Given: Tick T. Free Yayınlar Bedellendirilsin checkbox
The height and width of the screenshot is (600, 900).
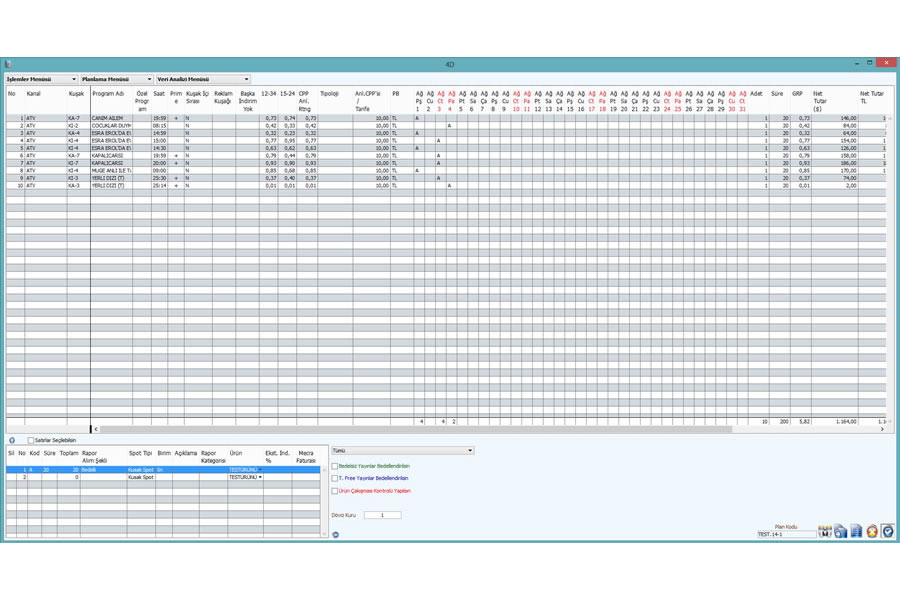Looking at the screenshot, I should (335, 478).
